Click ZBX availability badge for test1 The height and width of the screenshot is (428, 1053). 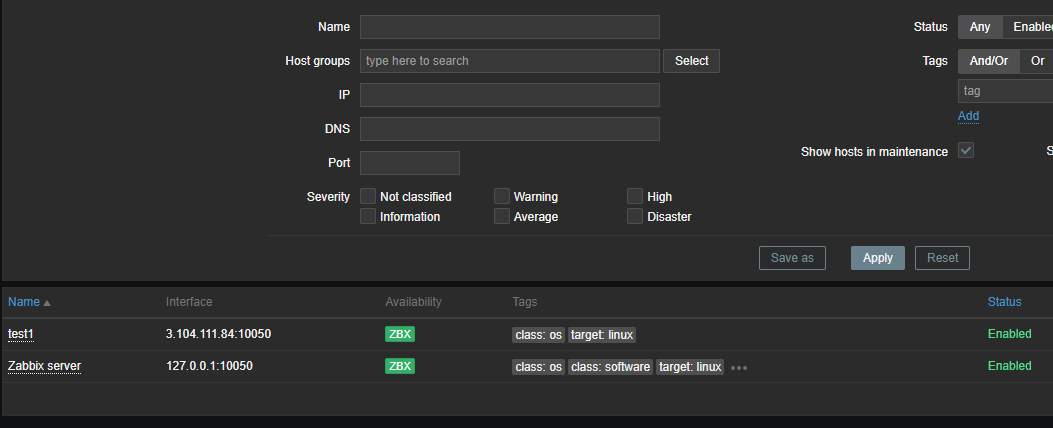[400, 334]
